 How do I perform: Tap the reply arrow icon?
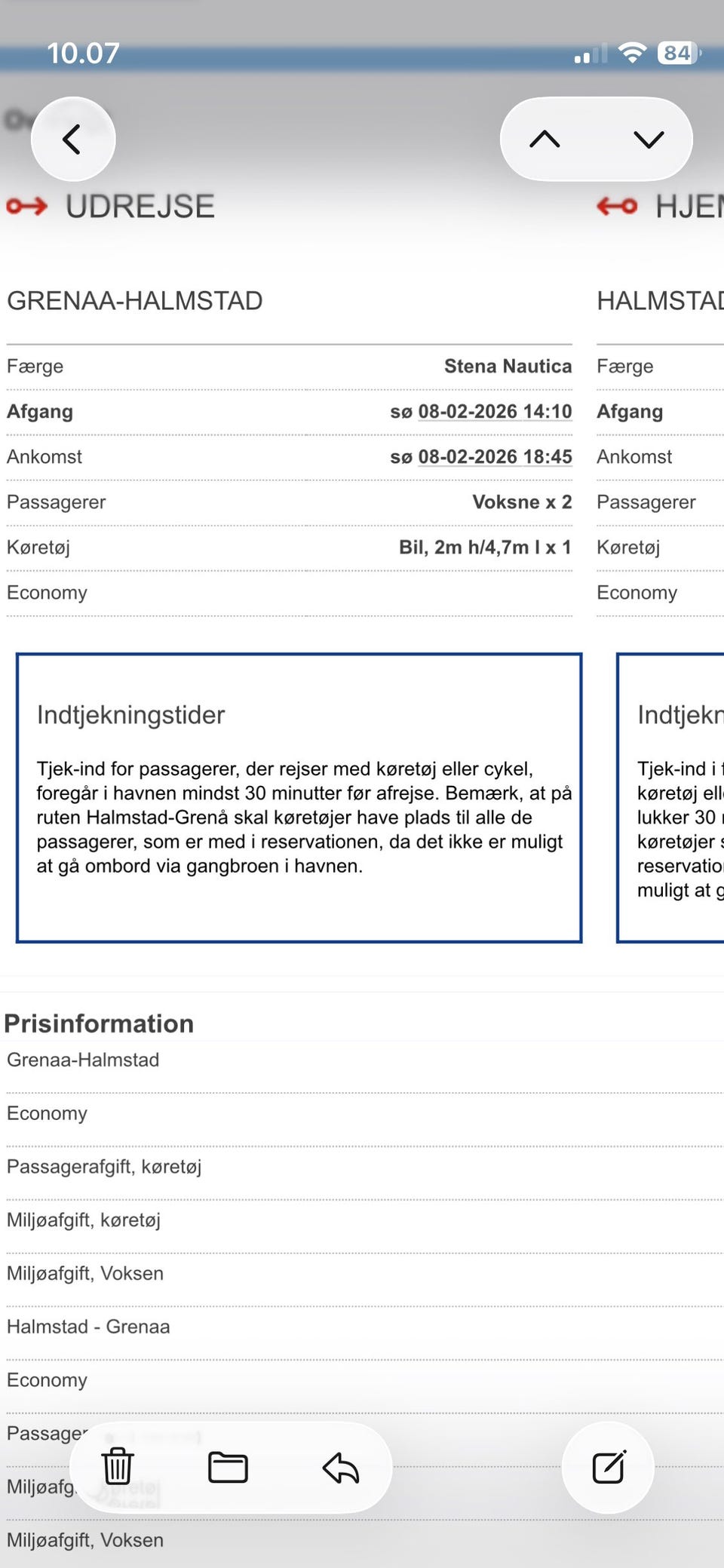(341, 1467)
